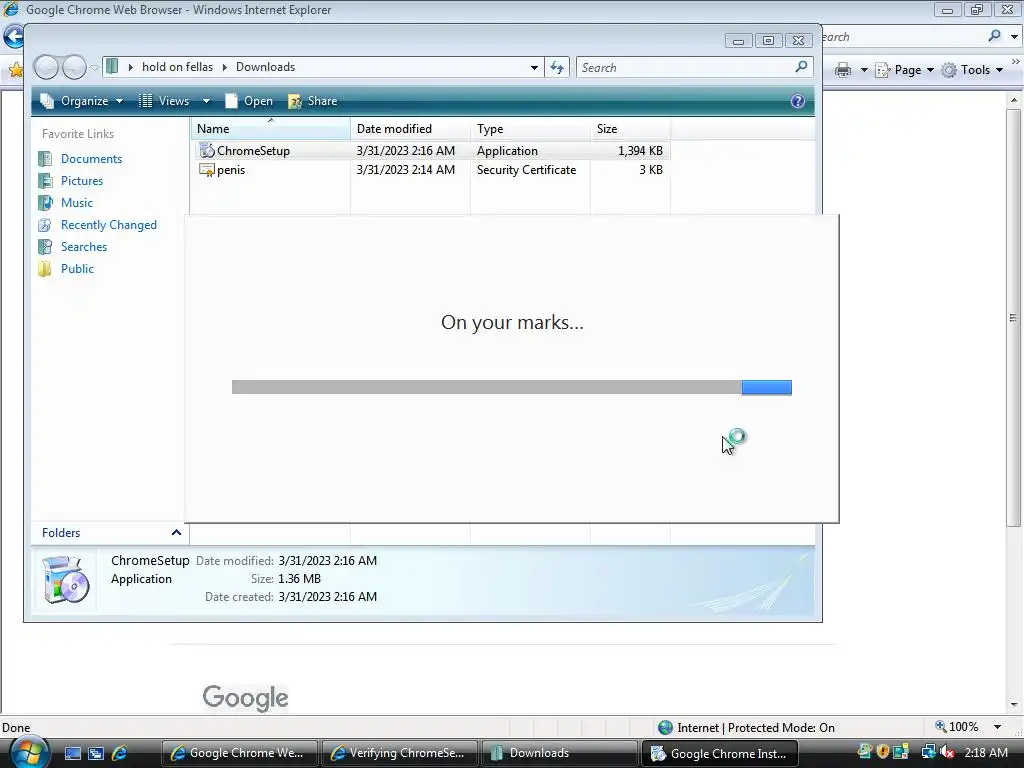Screen dimensions: 1024x768
Task: Click Show Desktop quick launch icon
Action: (72, 753)
